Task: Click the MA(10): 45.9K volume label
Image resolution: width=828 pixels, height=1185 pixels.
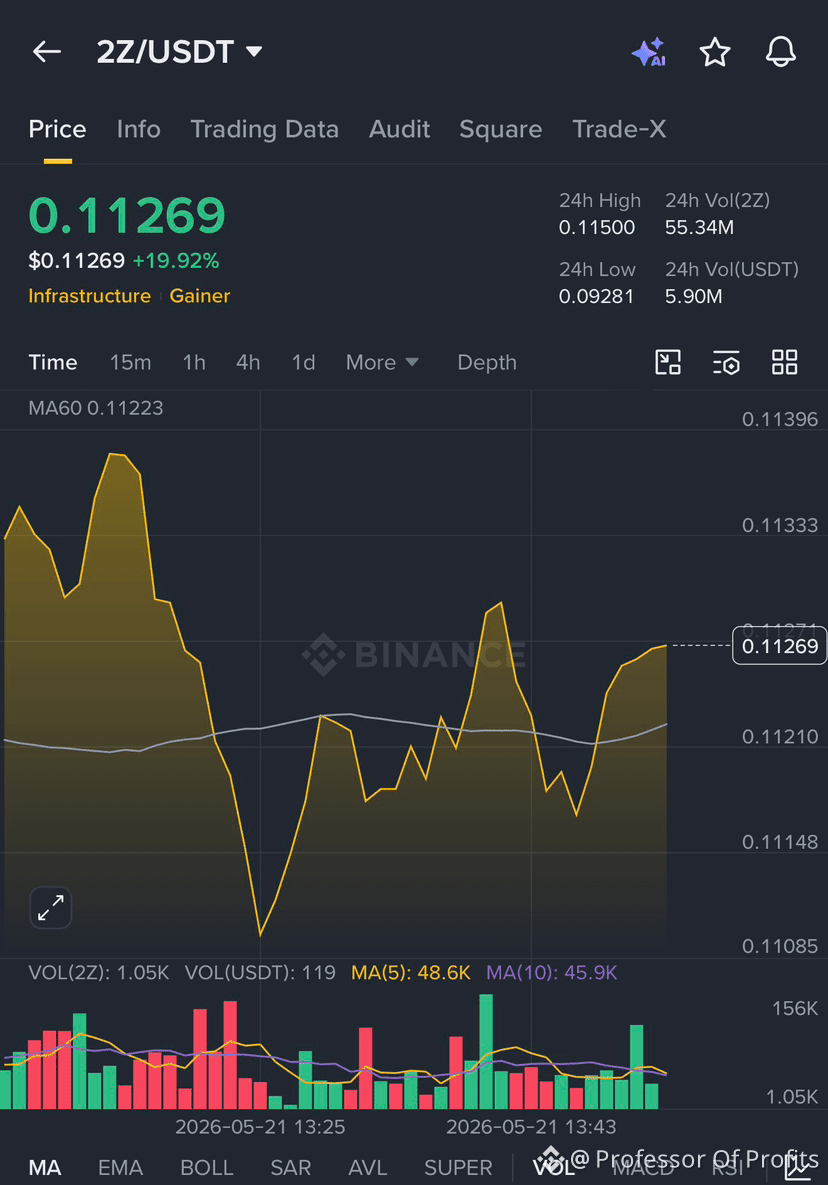Action: 551,973
